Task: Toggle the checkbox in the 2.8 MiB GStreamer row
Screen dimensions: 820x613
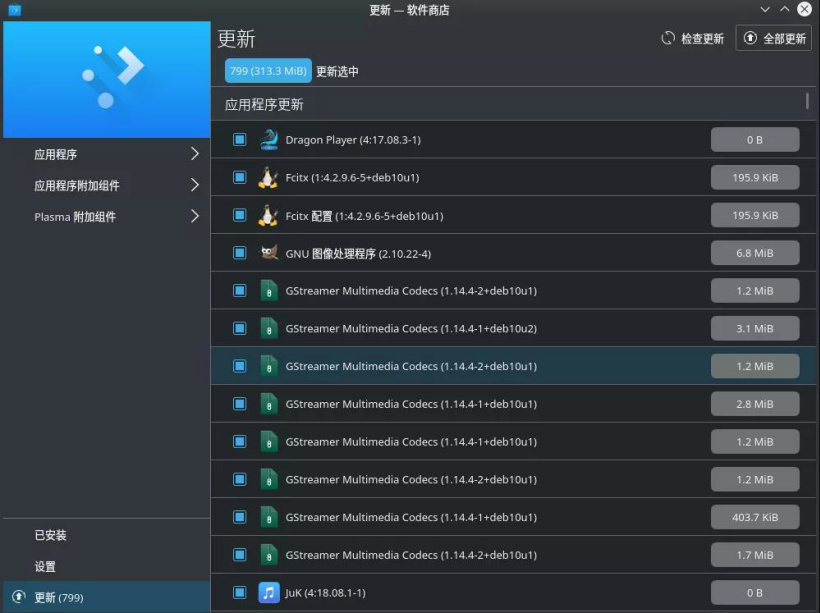Action: [x=240, y=404]
